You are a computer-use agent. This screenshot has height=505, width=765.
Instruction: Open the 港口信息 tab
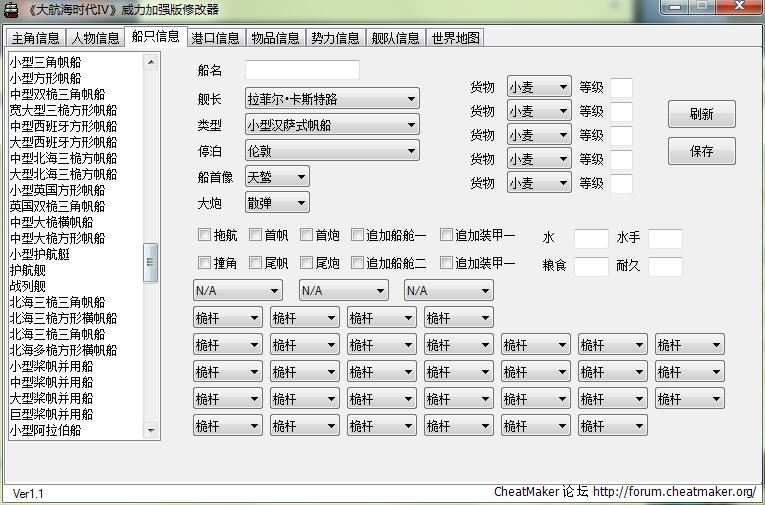click(215, 39)
